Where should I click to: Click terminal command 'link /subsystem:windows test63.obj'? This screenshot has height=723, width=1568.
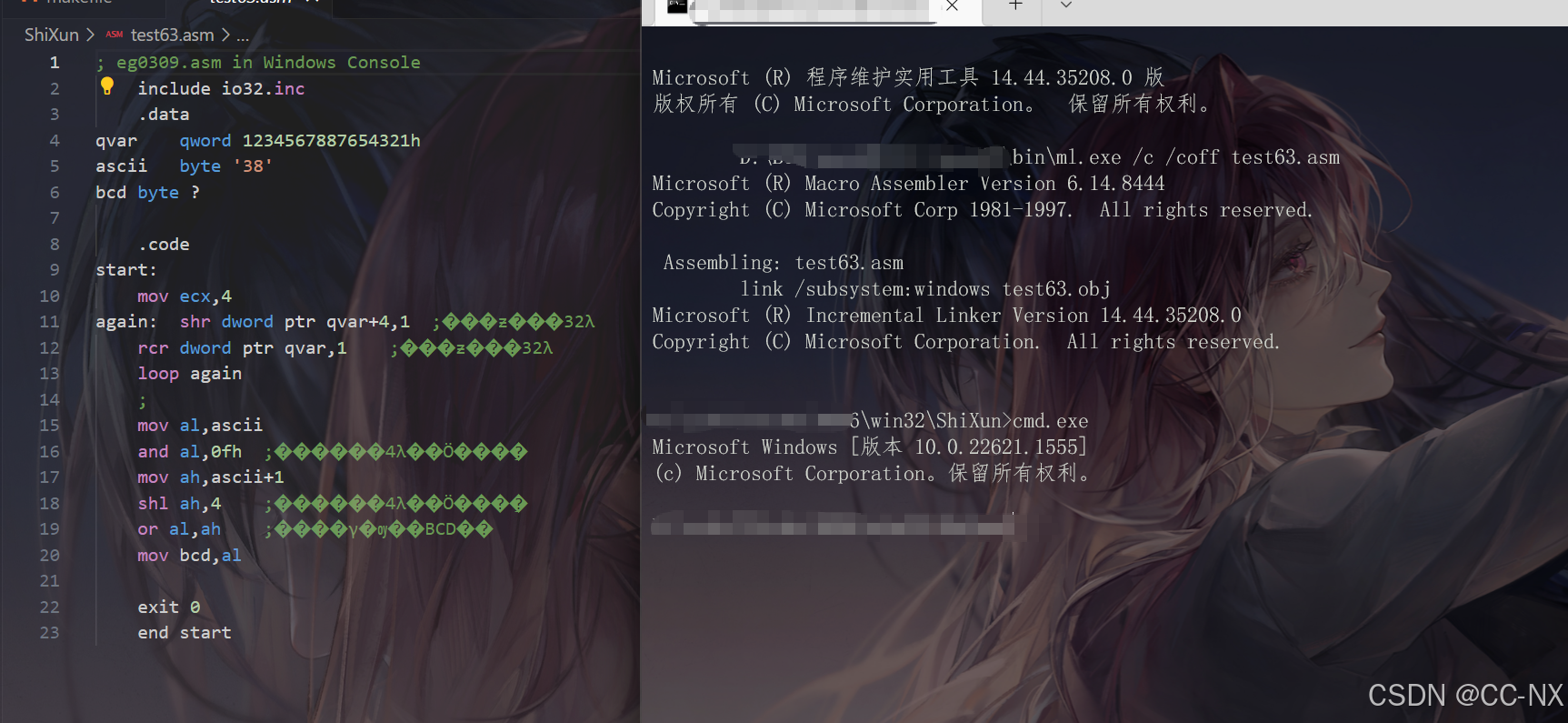pyautogui.click(x=925, y=289)
